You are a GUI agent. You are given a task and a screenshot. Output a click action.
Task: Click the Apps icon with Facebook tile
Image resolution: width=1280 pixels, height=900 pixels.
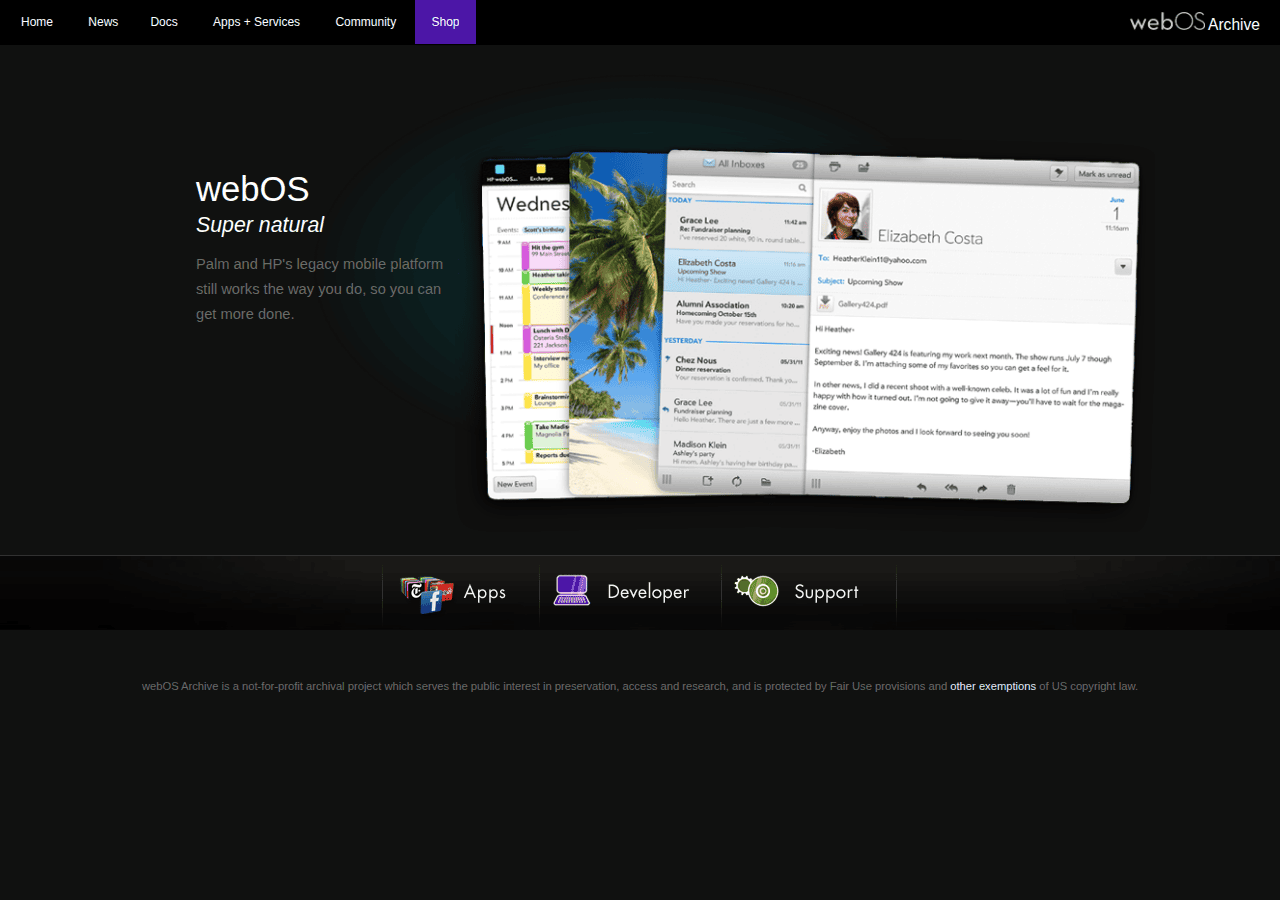[427, 593]
